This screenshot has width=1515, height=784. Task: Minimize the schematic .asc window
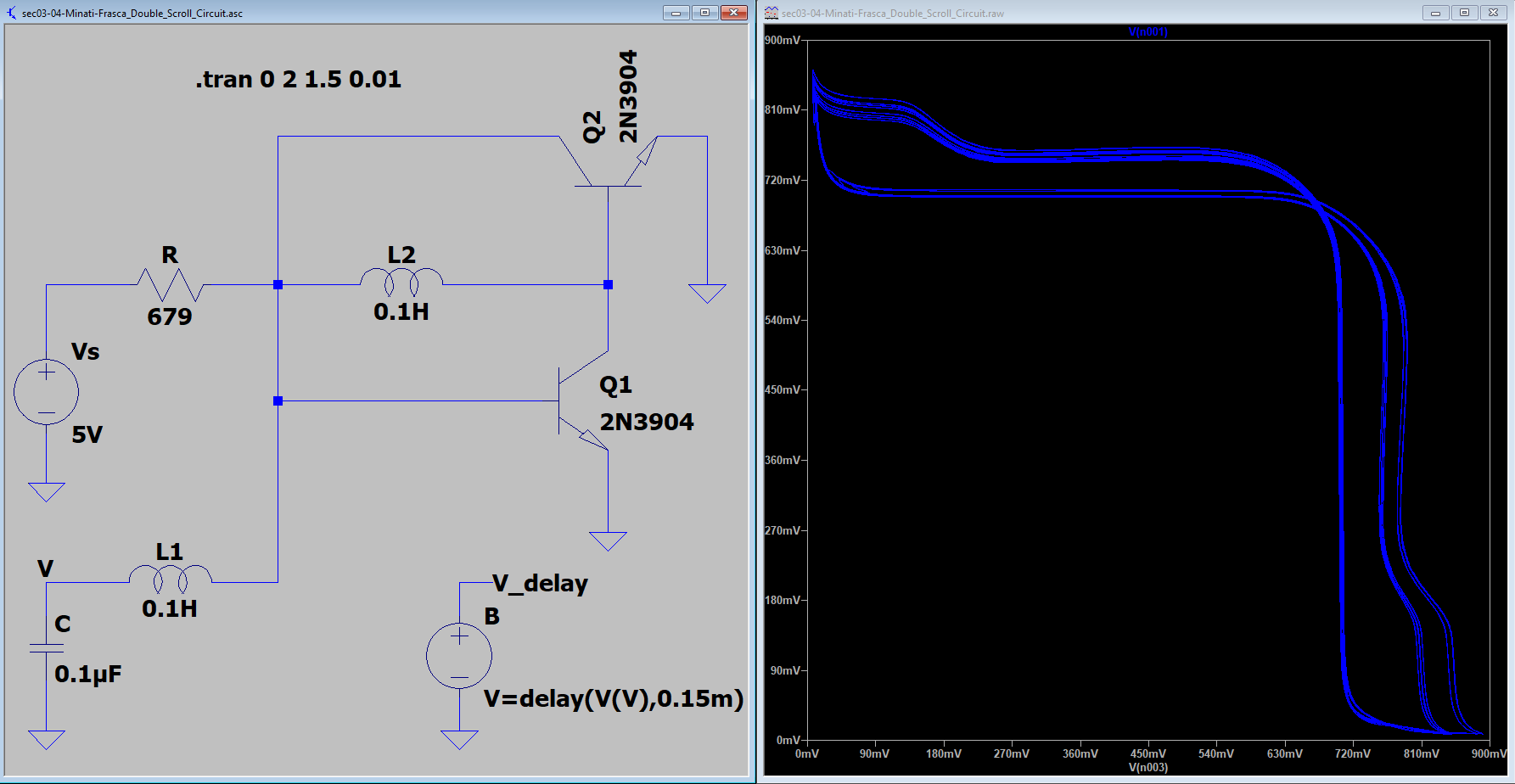(676, 13)
